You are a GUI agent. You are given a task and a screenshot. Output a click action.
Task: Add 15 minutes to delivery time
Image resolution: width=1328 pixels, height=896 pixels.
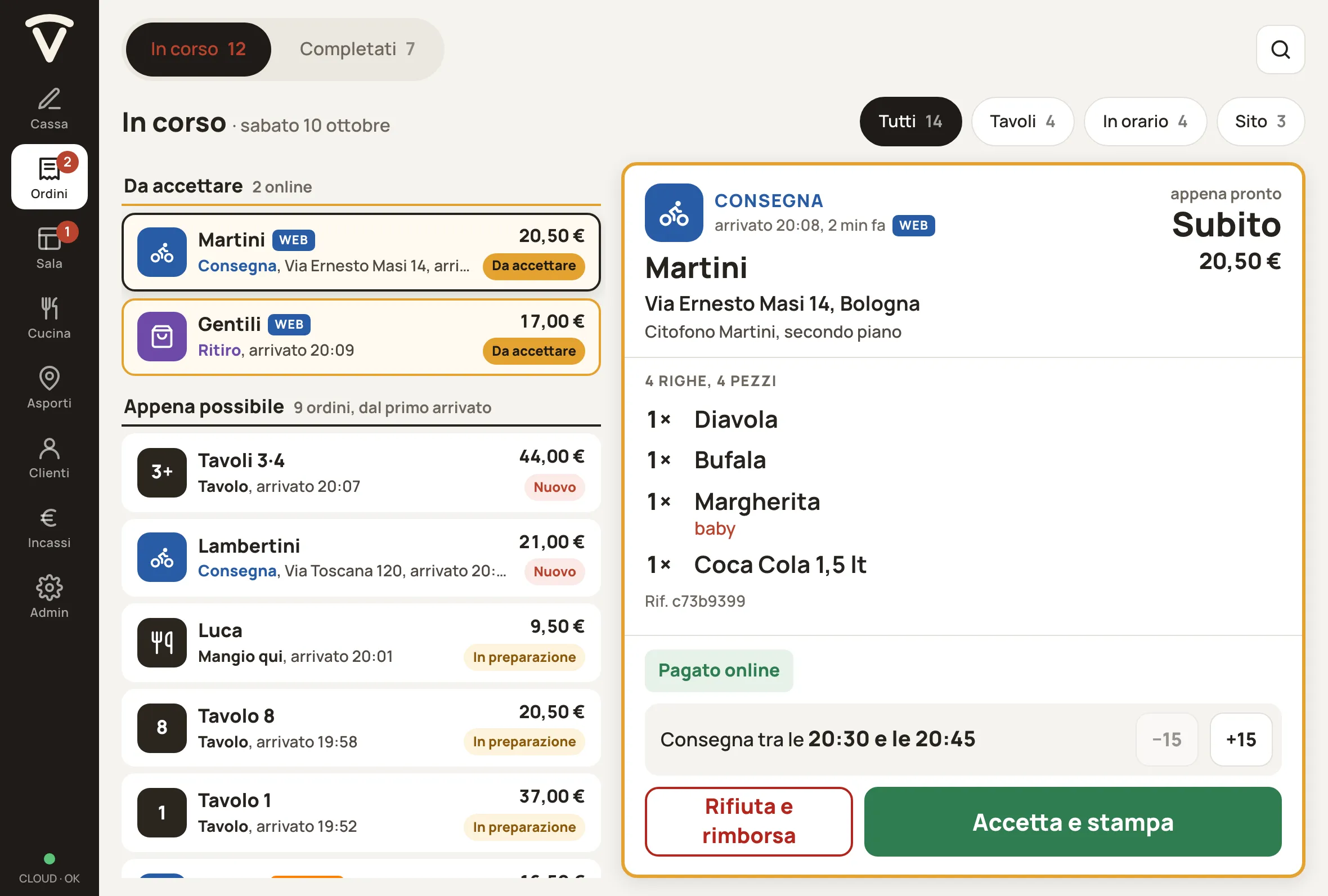click(x=1241, y=740)
